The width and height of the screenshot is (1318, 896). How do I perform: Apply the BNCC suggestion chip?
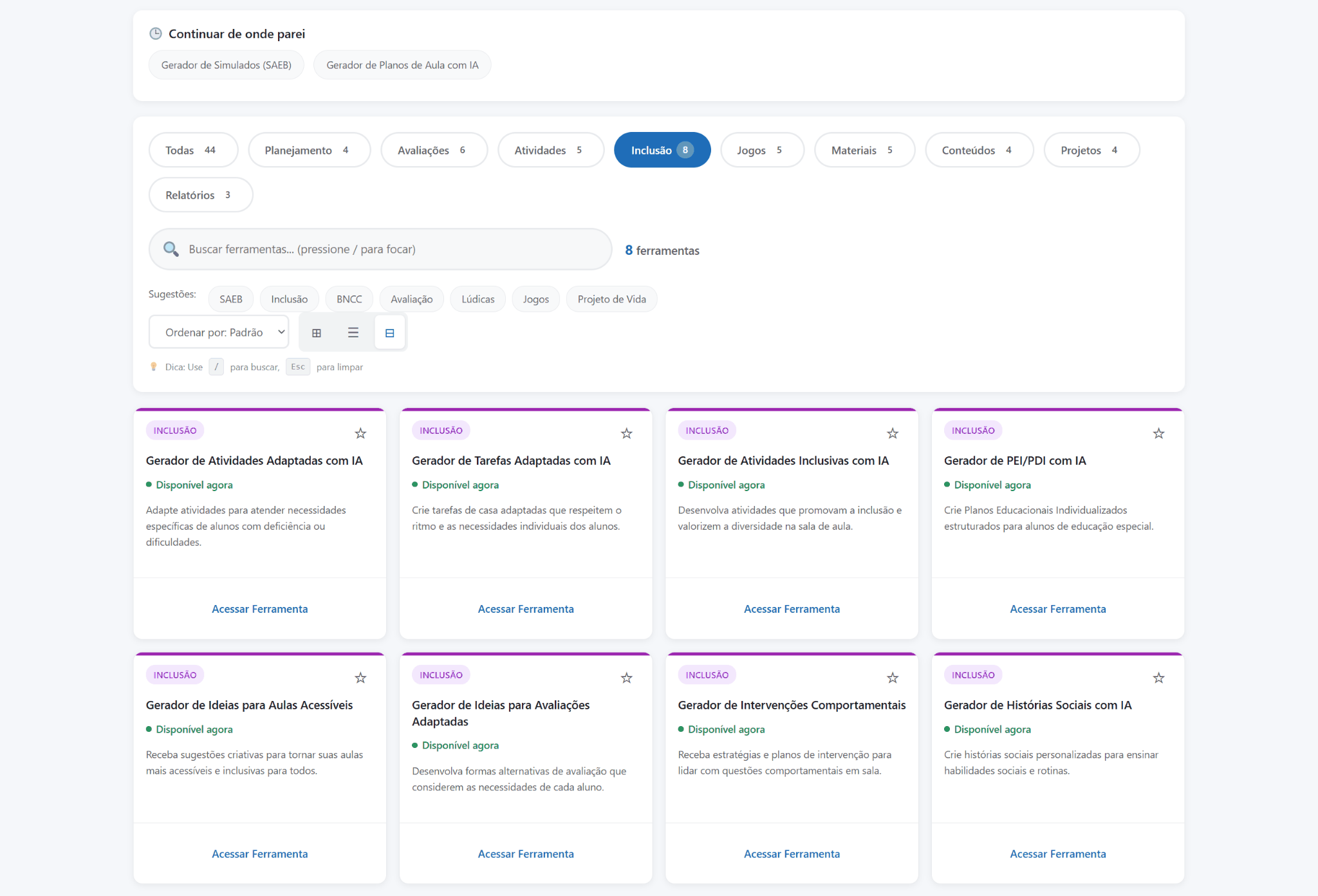[349, 299]
